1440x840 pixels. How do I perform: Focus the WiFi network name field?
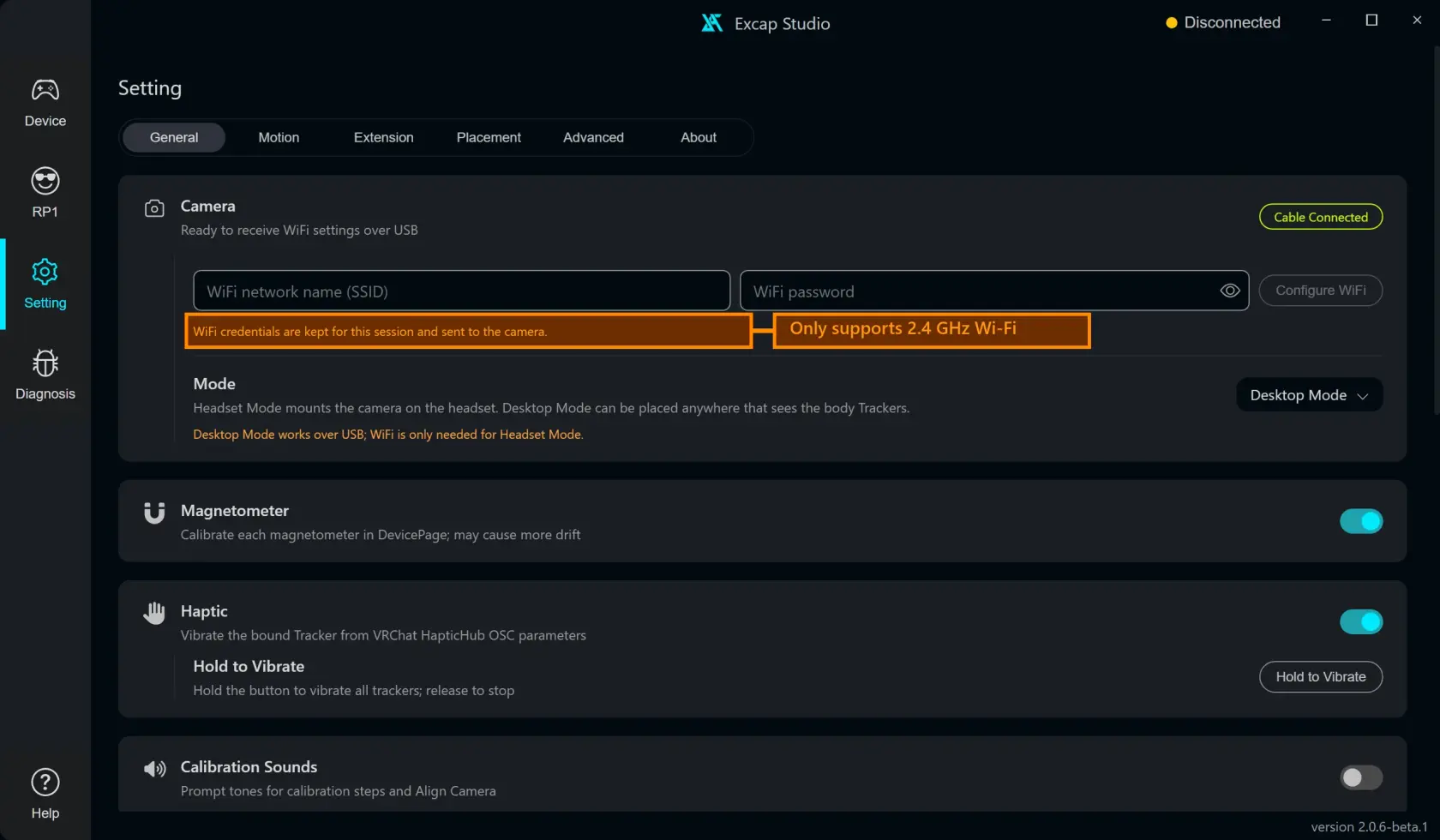pos(462,291)
